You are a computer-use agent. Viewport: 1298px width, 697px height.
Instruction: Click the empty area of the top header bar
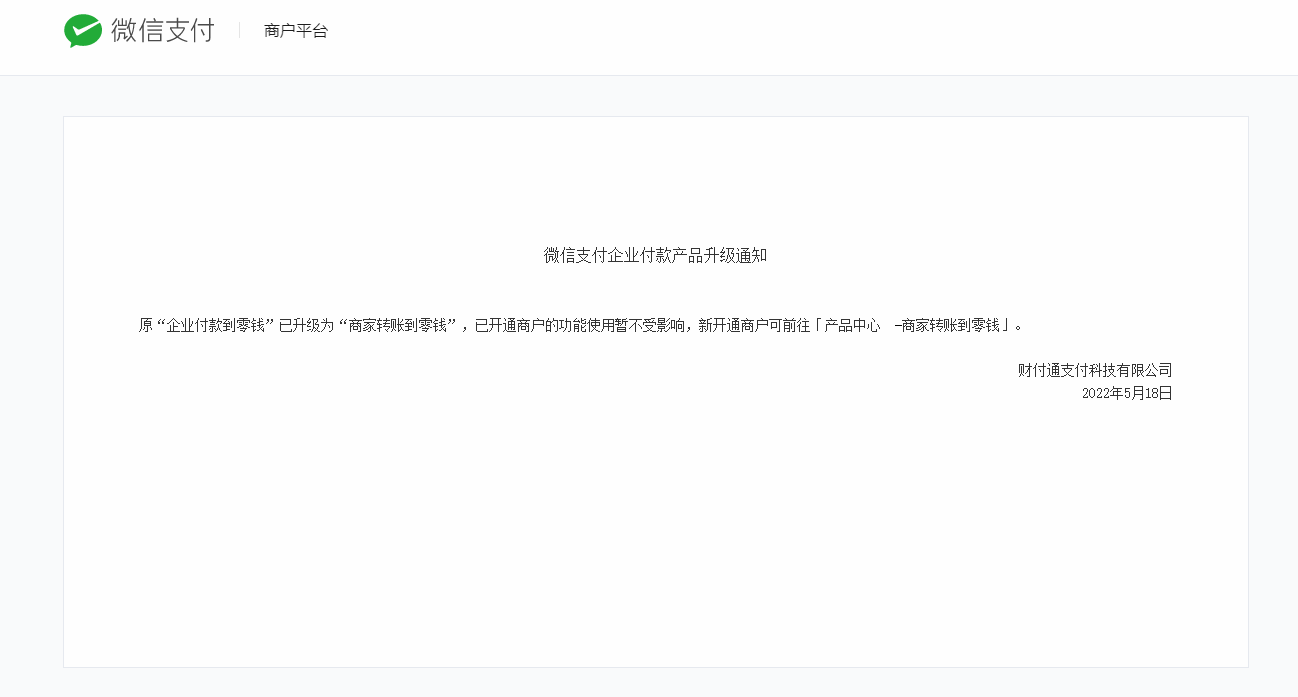800,37
